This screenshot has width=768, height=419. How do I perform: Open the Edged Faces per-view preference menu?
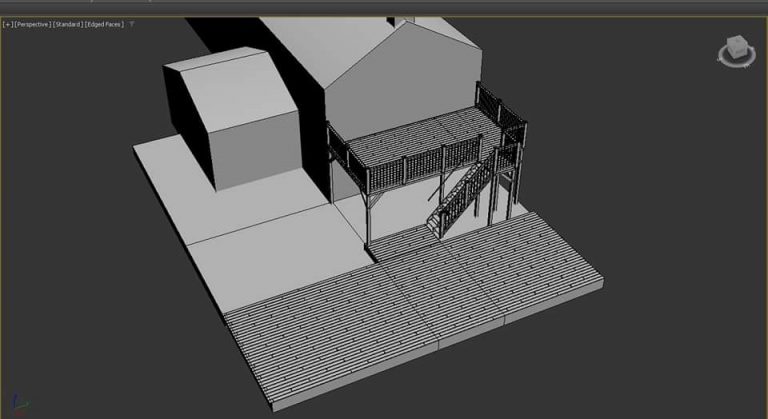pyautogui.click(x=104, y=24)
